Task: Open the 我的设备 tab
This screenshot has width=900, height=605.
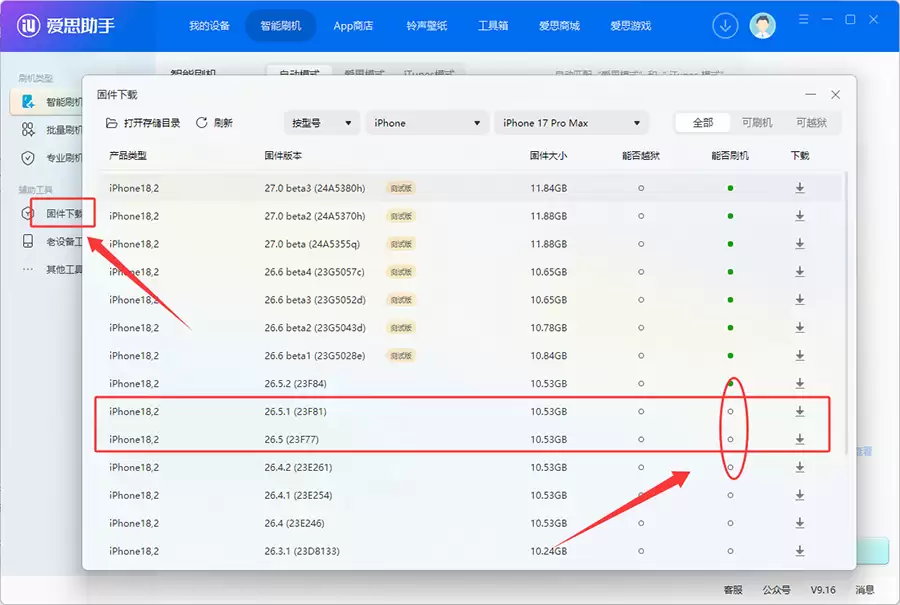Action: click(210, 26)
